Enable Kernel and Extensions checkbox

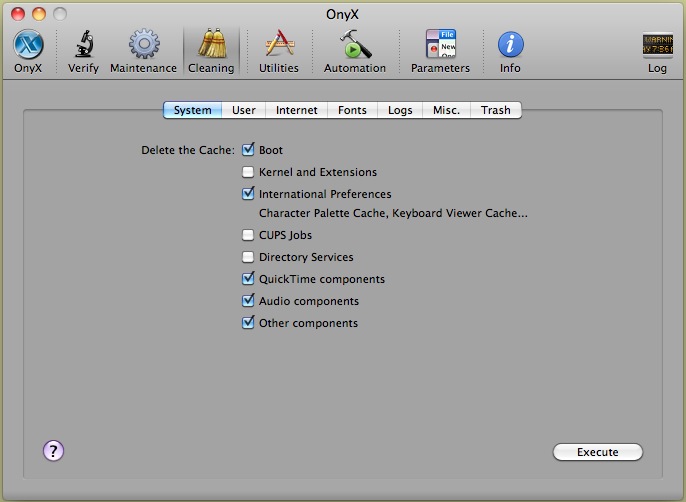pyautogui.click(x=248, y=172)
